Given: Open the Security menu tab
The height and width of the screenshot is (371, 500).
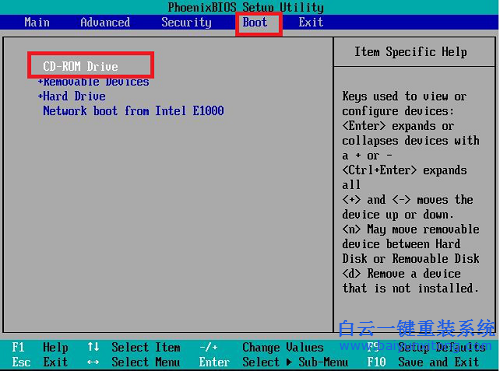Looking at the screenshot, I should [186, 22].
